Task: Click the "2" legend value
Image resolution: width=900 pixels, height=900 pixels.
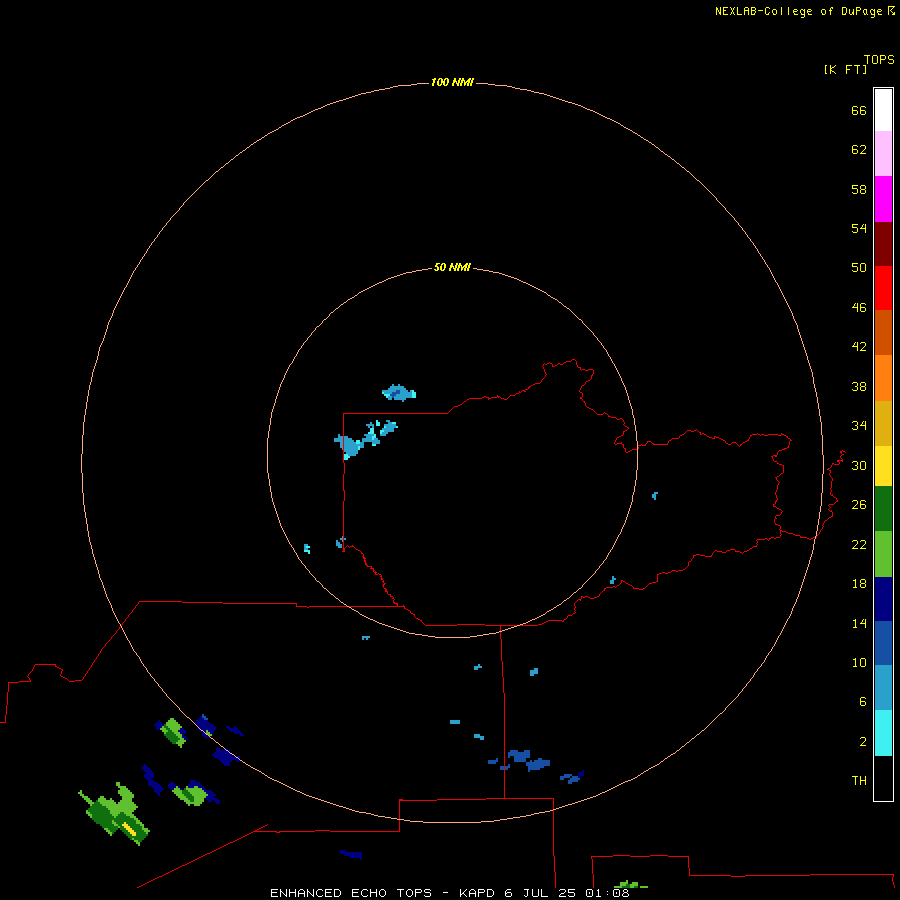Action: pos(863,742)
